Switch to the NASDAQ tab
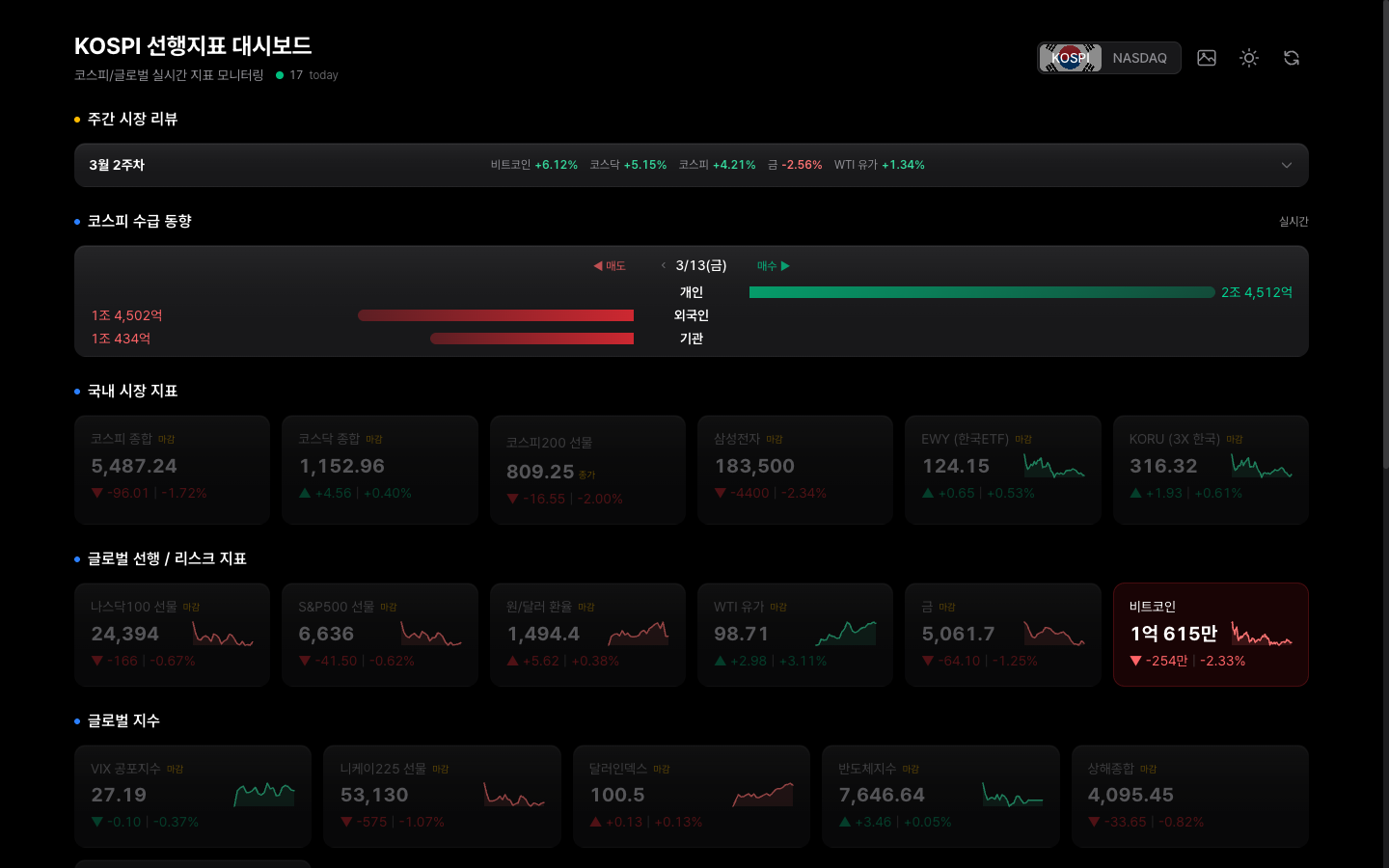Image resolution: width=1389 pixels, height=868 pixels. (x=1139, y=58)
